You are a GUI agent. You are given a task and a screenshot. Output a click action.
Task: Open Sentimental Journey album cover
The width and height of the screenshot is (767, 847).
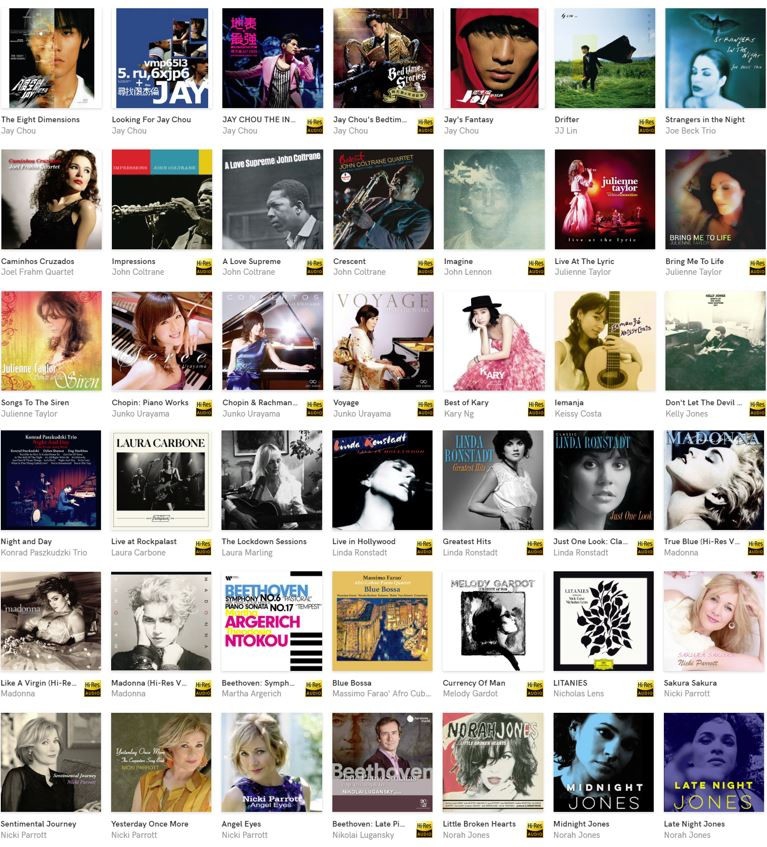pos(51,762)
